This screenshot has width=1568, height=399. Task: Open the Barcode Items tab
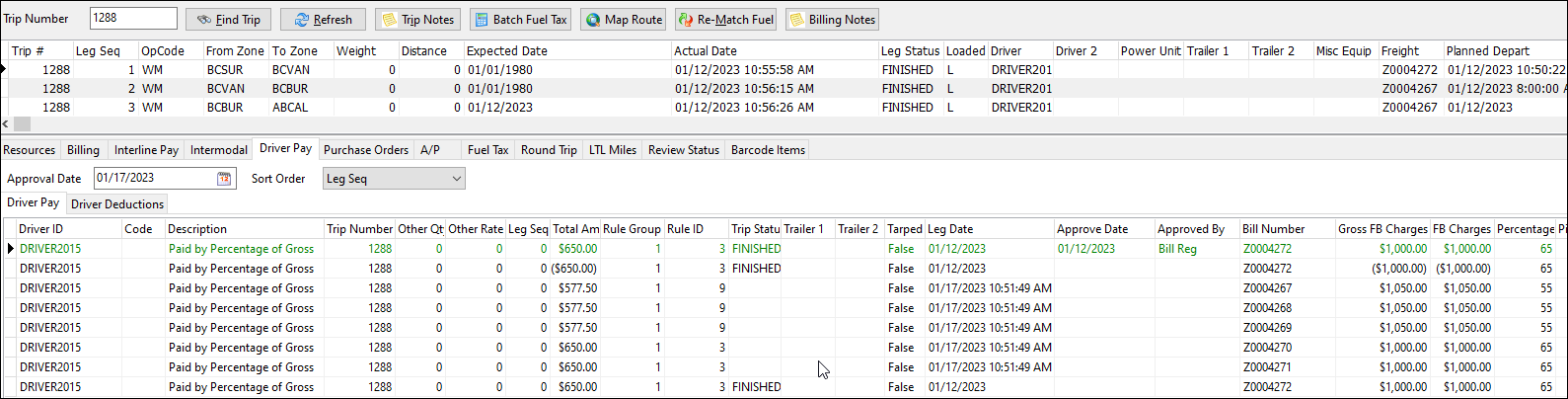(x=768, y=150)
